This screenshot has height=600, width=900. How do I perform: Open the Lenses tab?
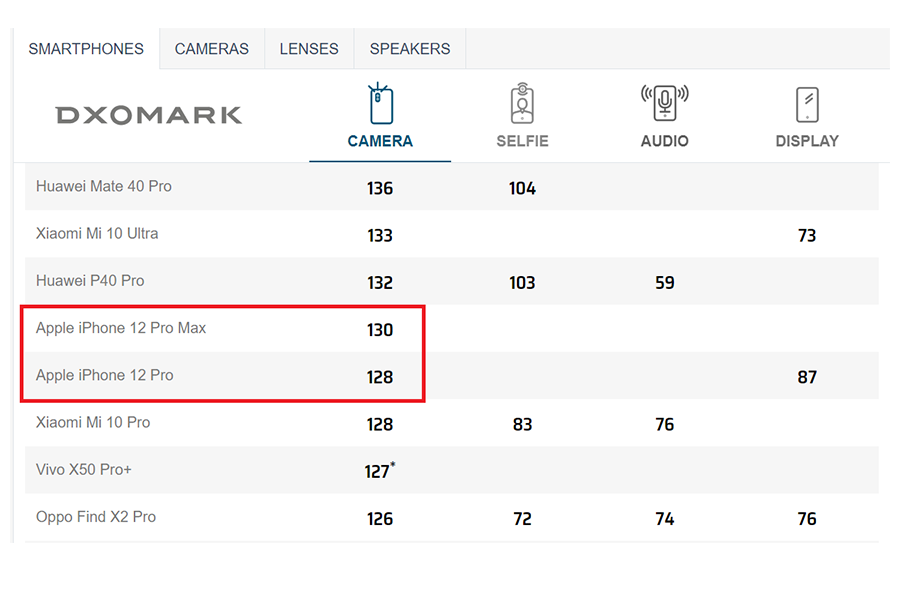(309, 48)
